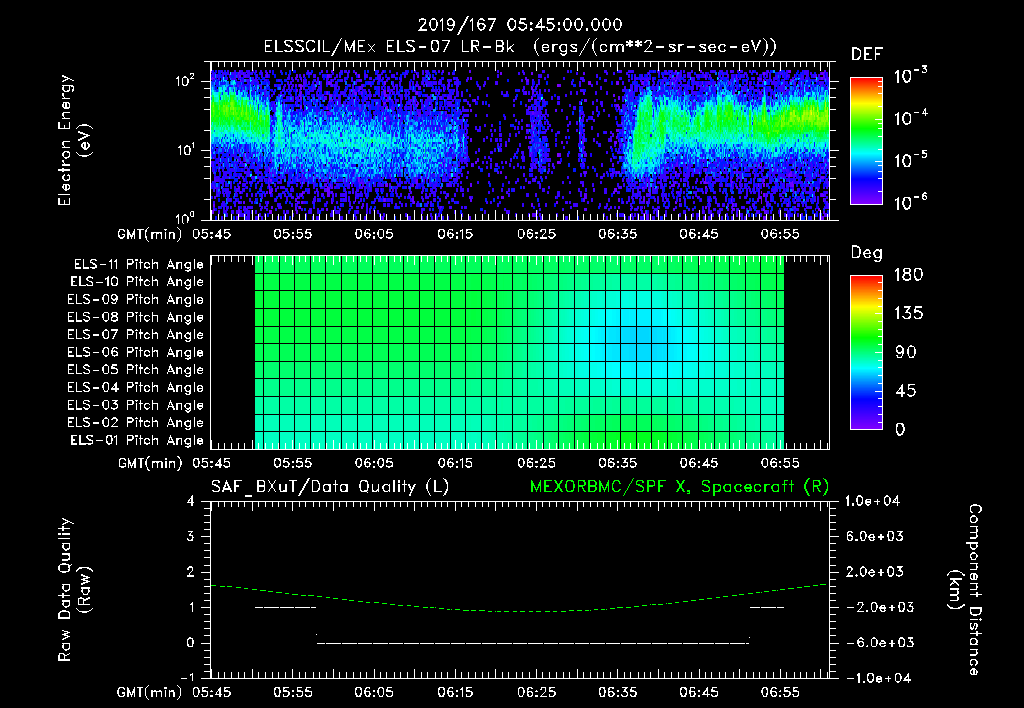Click the ELS-09 Pitch Angle row label
The height and width of the screenshot is (708, 1024).
pos(135,300)
